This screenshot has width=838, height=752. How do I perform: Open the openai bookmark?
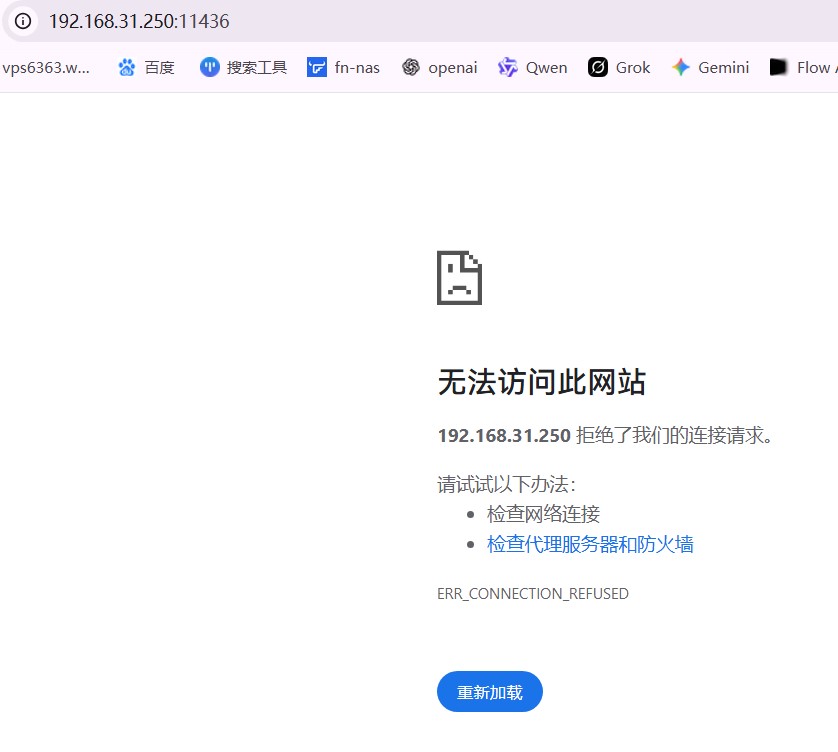point(439,67)
